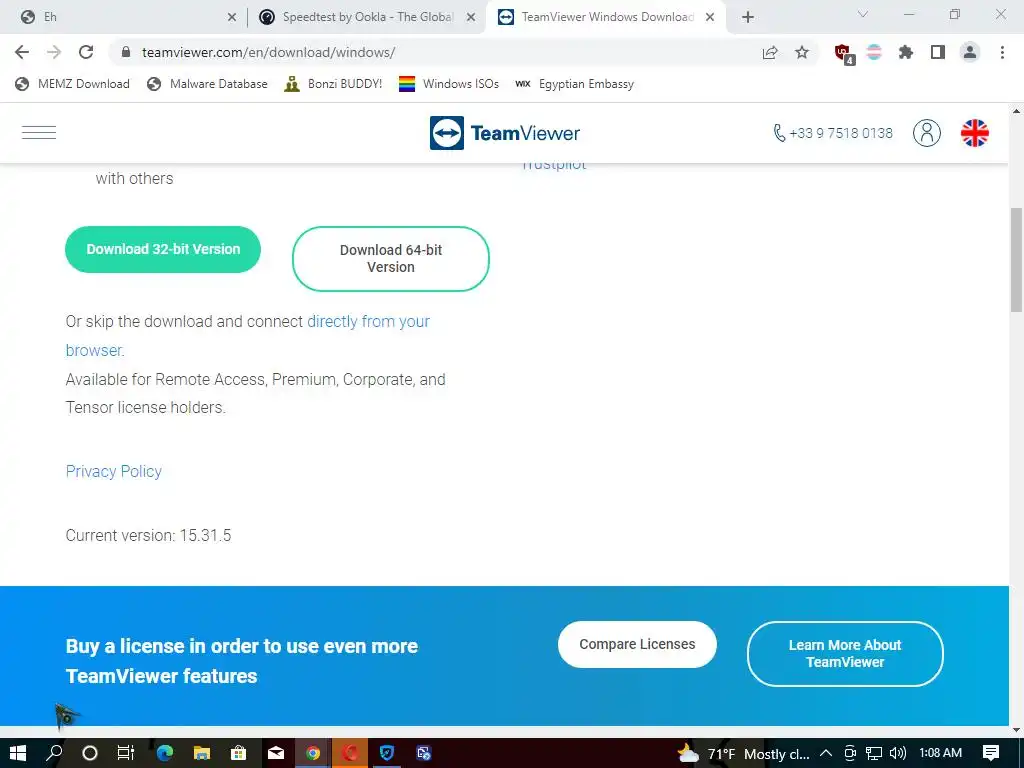
Task: Open the blue shield app in the taskbar
Action: pos(387,753)
